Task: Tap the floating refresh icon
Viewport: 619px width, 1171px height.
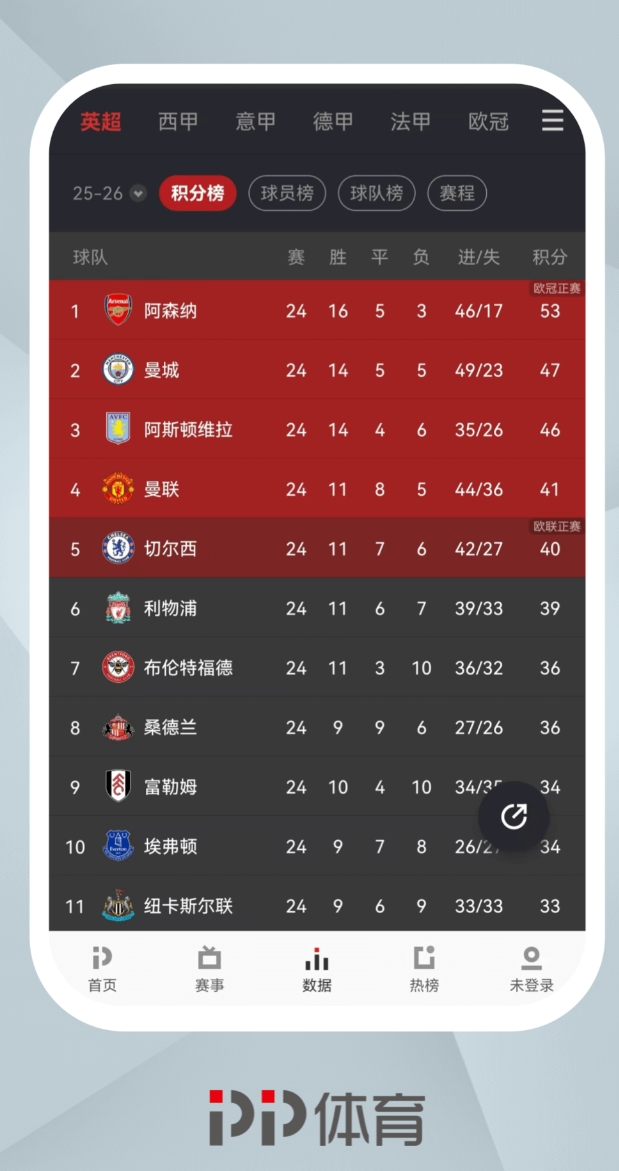Action: click(514, 817)
